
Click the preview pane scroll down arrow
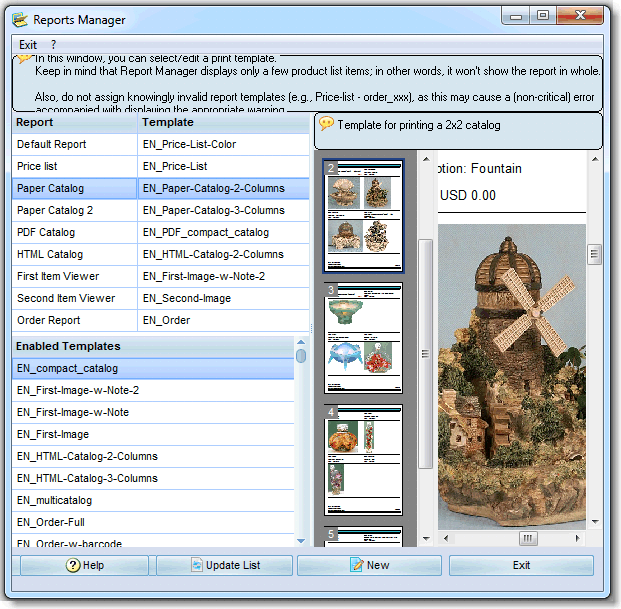(x=595, y=522)
